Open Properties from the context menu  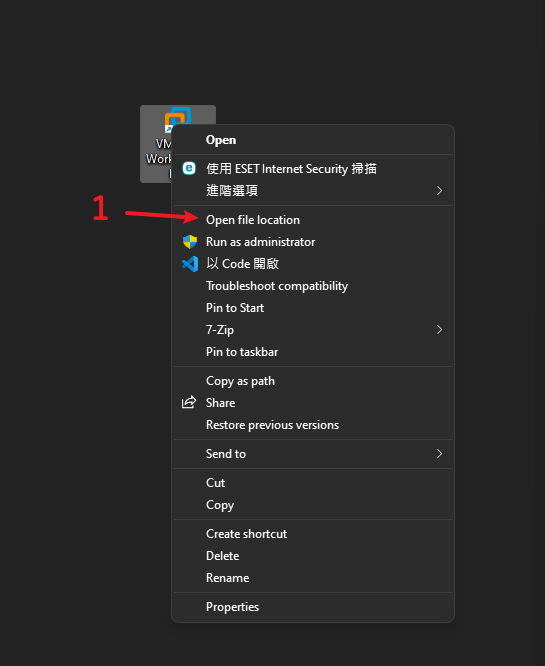point(313,607)
